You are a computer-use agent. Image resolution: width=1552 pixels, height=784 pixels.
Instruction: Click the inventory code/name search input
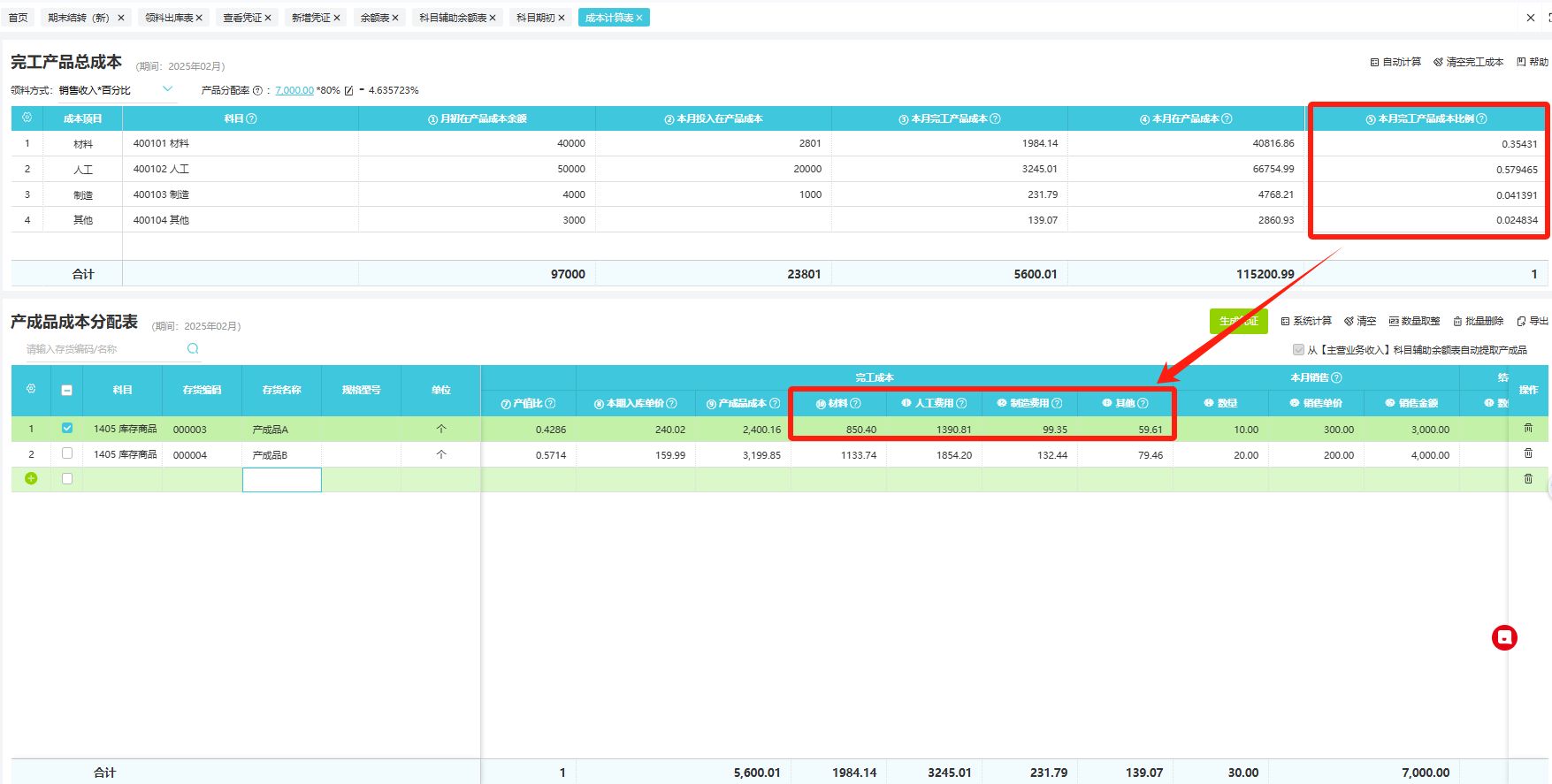[102, 349]
